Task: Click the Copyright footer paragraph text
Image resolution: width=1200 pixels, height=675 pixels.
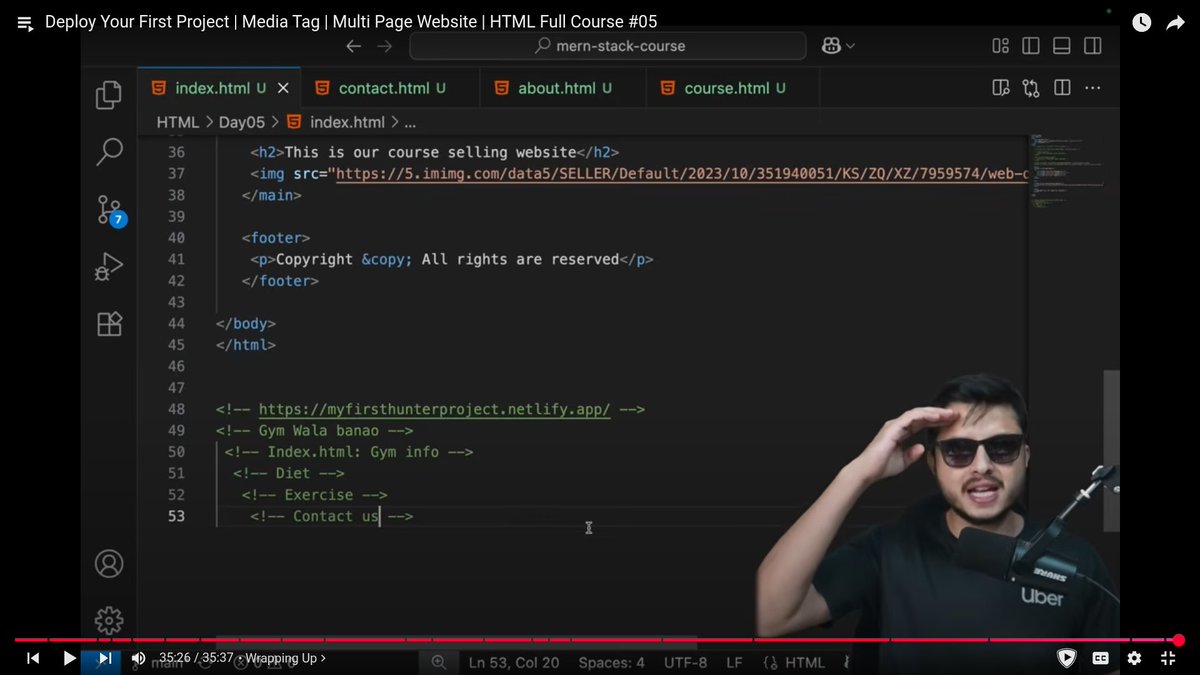Action: [448, 259]
